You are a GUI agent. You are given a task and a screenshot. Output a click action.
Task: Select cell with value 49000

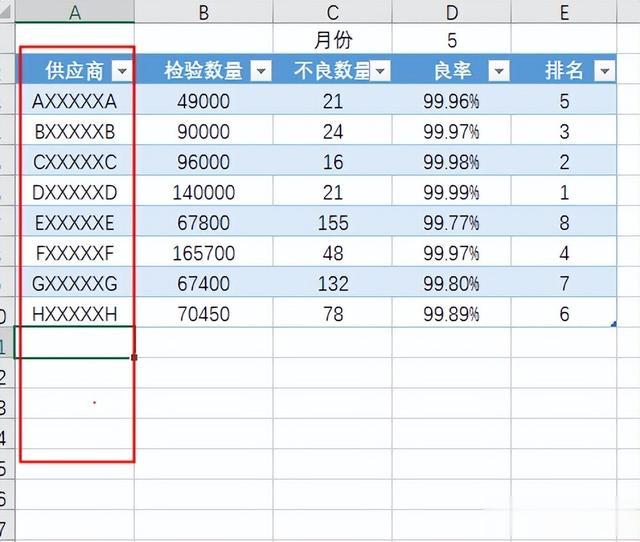click(x=204, y=100)
